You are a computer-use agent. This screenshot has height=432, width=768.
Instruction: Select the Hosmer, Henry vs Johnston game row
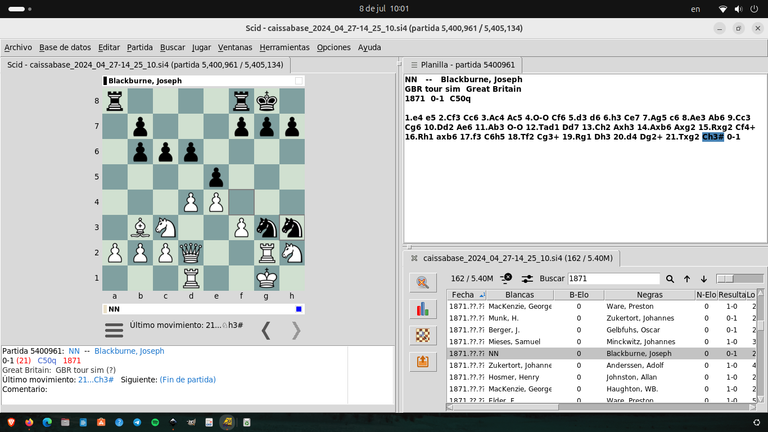coord(602,377)
